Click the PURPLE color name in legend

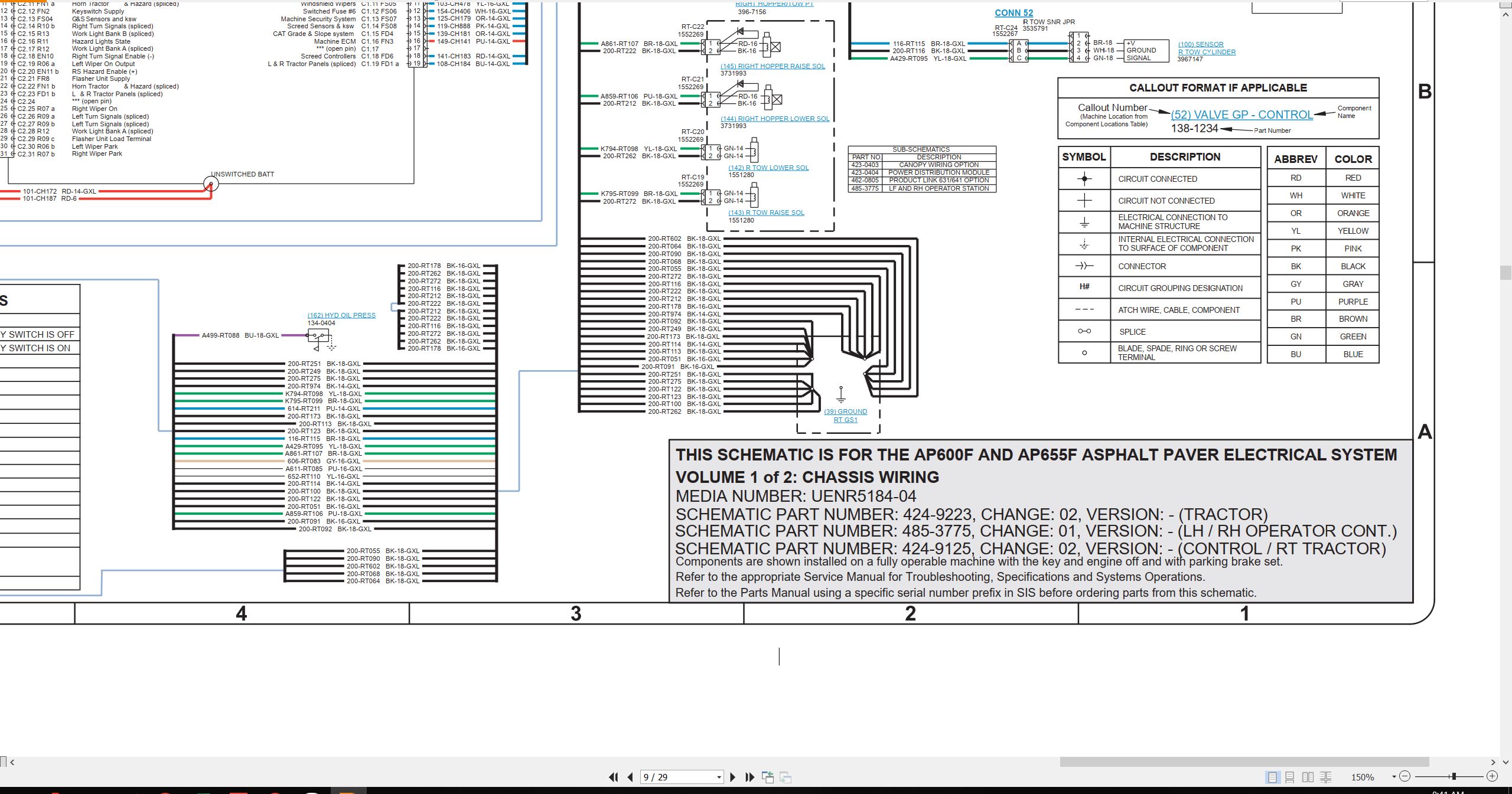point(1353,302)
